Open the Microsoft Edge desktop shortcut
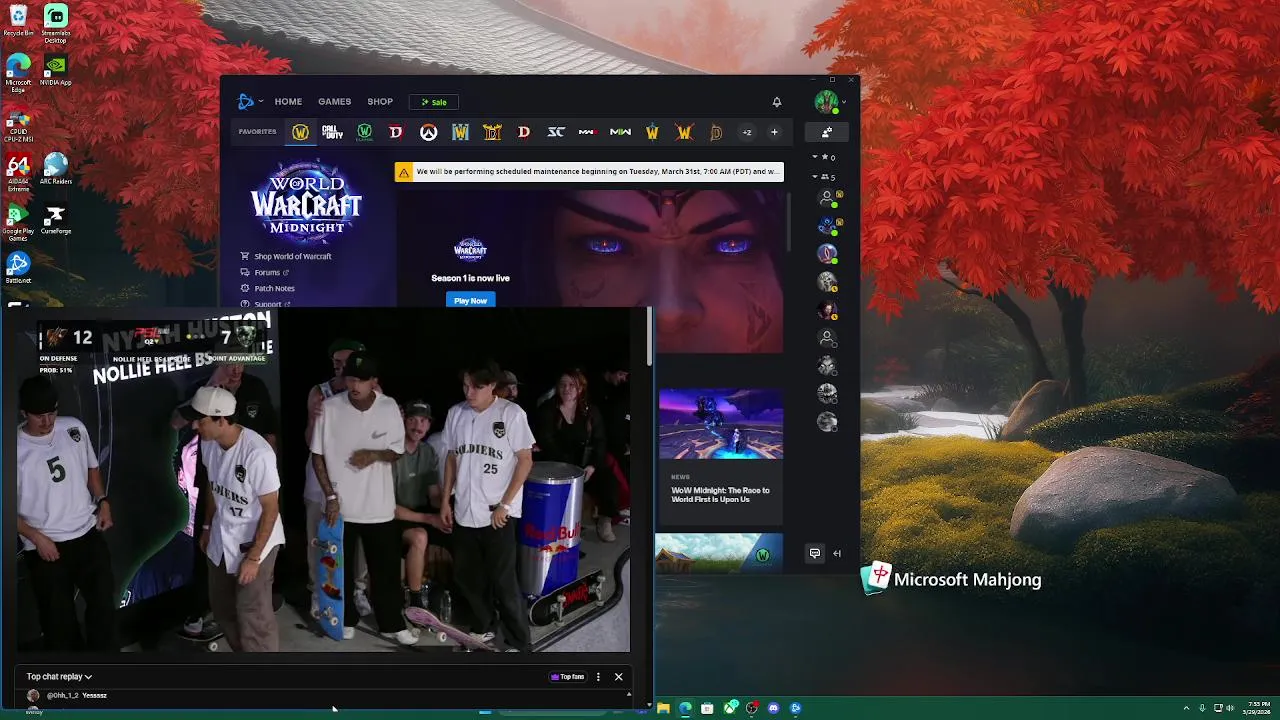 [18, 73]
